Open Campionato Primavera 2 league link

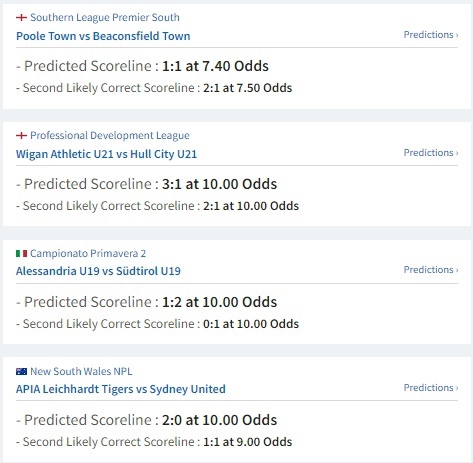click(88, 253)
